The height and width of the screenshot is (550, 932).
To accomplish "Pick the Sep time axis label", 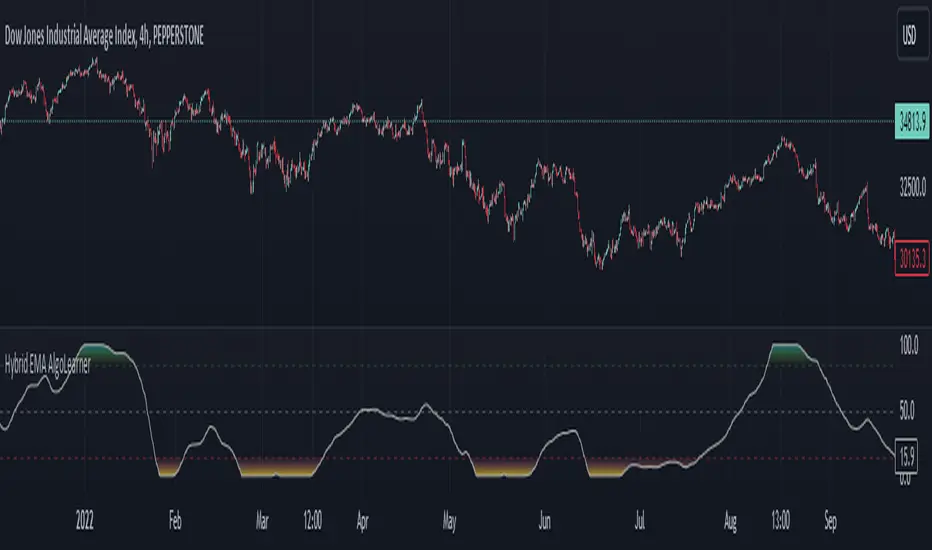I will point(830,522).
